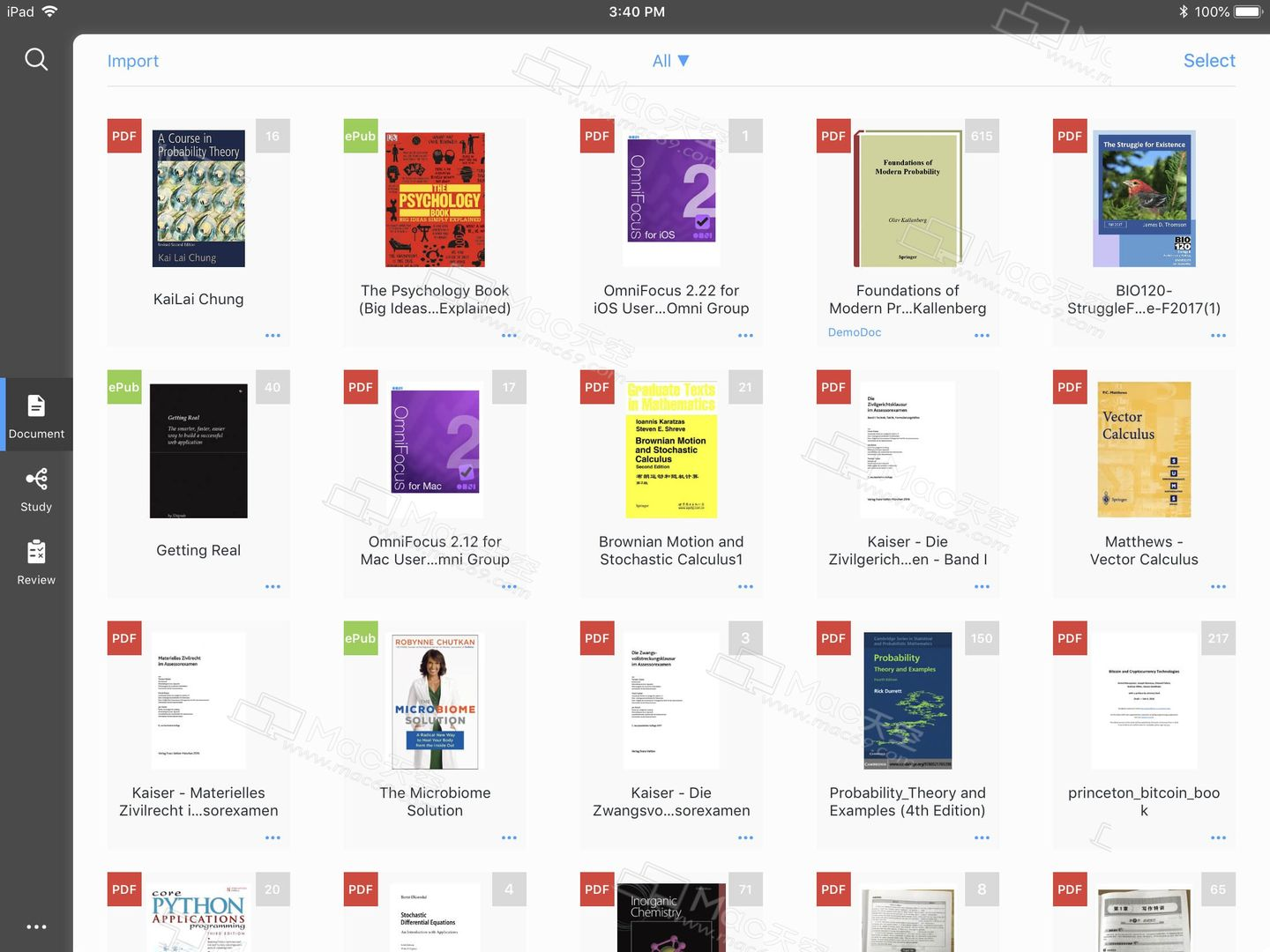Viewport: 1270px width, 952px height.
Task: Open Stochastic Differential Equations document
Action: coord(435,918)
